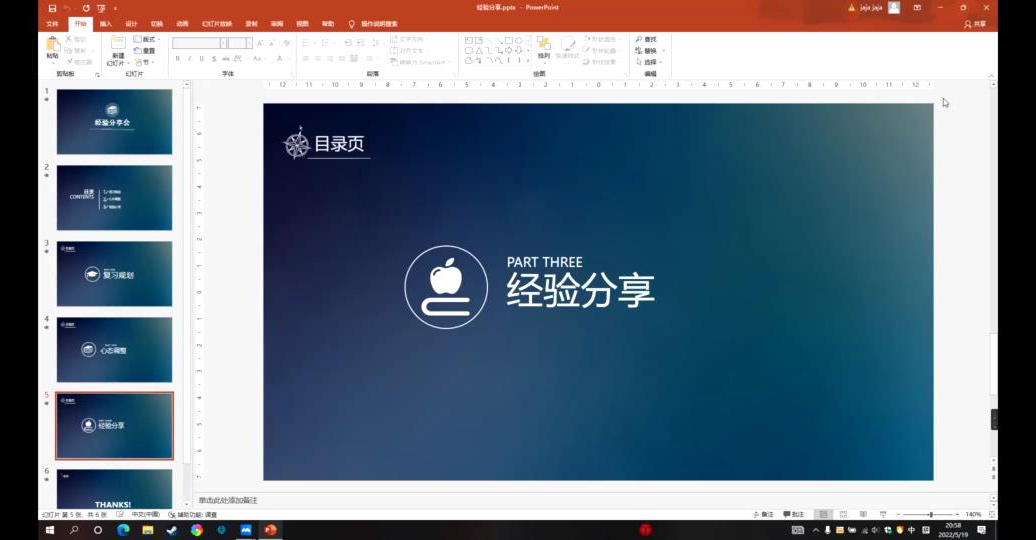This screenshot has height=540, width=1036.
Task: Expand the Layout (版式) dropdown
Action: [x=144, y=39]
